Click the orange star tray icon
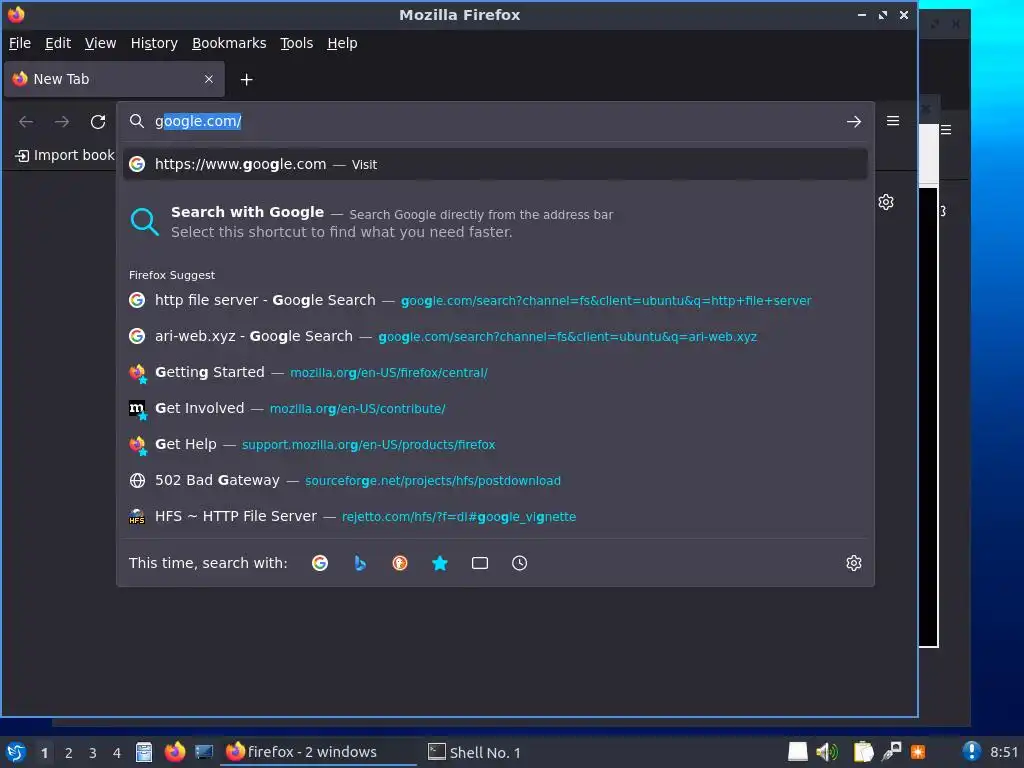Image resolution: width=1024 pixels, height=768 pixels. tap(918, 752)
